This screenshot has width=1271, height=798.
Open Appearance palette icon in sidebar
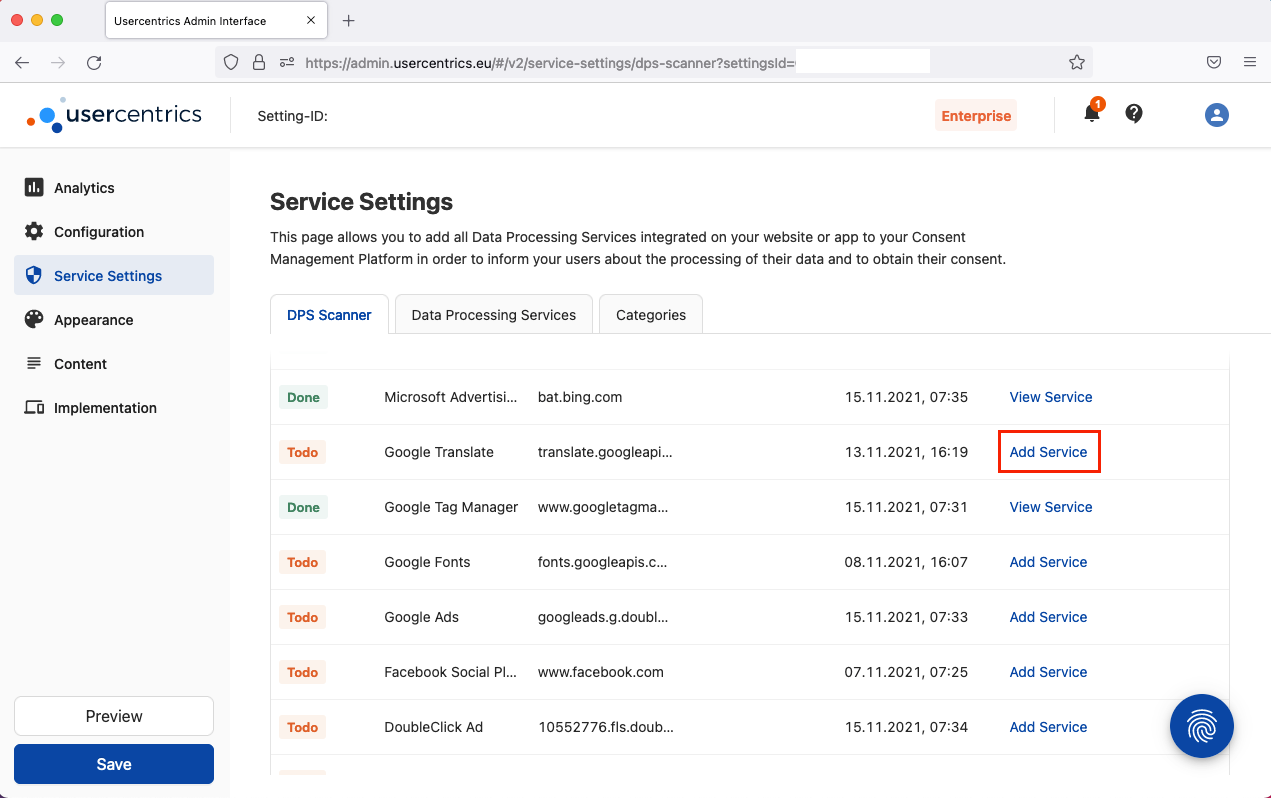[34, 320]
